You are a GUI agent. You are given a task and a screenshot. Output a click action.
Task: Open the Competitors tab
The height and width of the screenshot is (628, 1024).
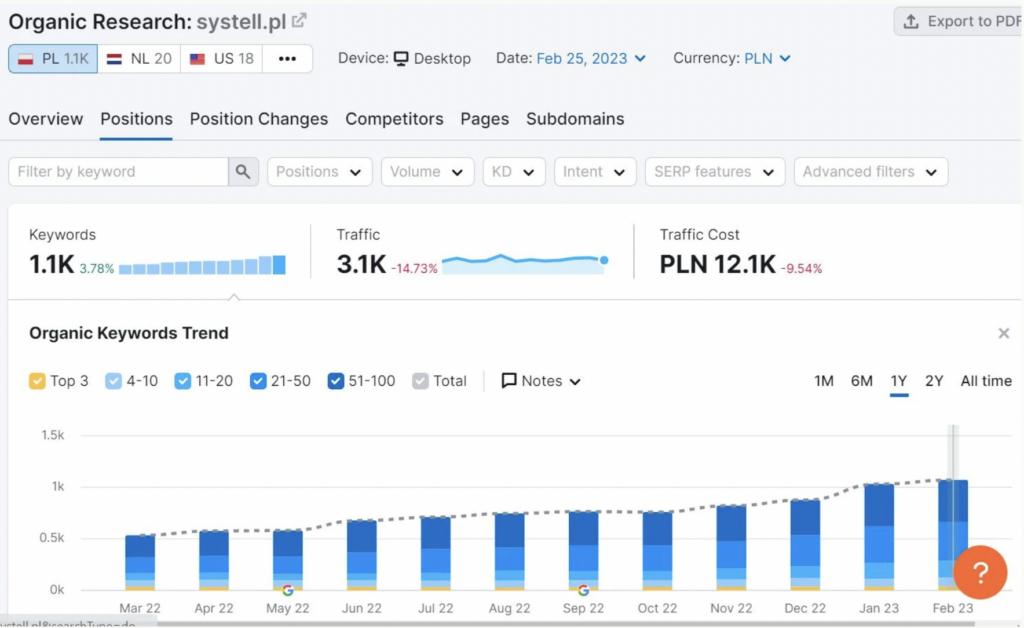tap(394, 119)
